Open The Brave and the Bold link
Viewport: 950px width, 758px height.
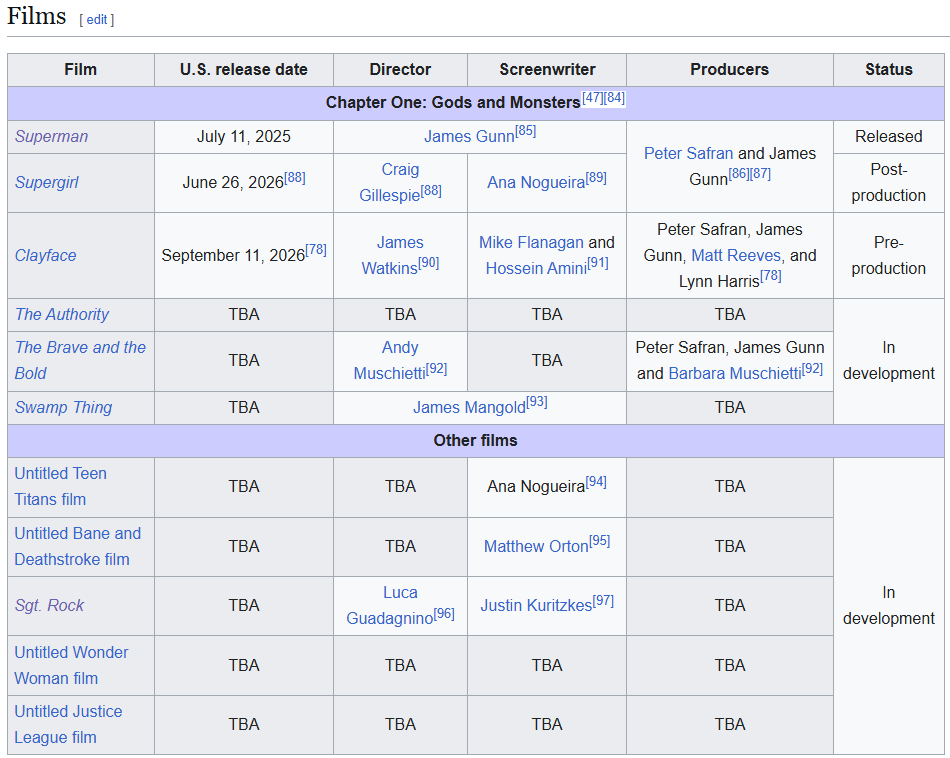[80, 360]
